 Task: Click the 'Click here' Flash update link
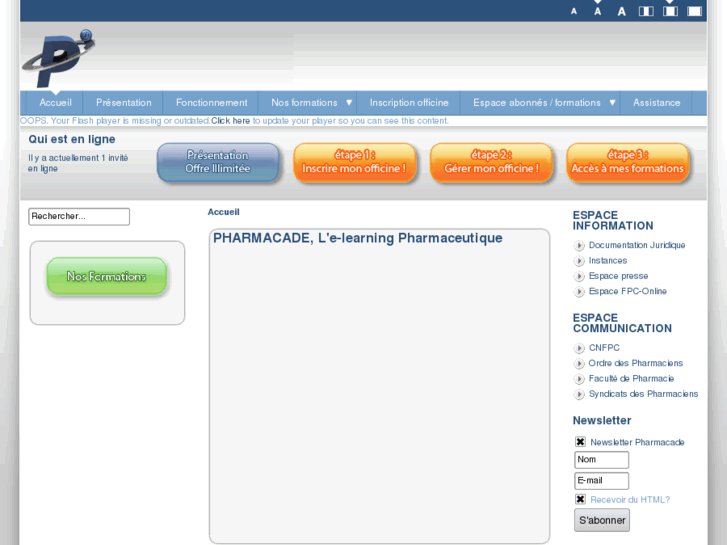[x=230, y=121]
